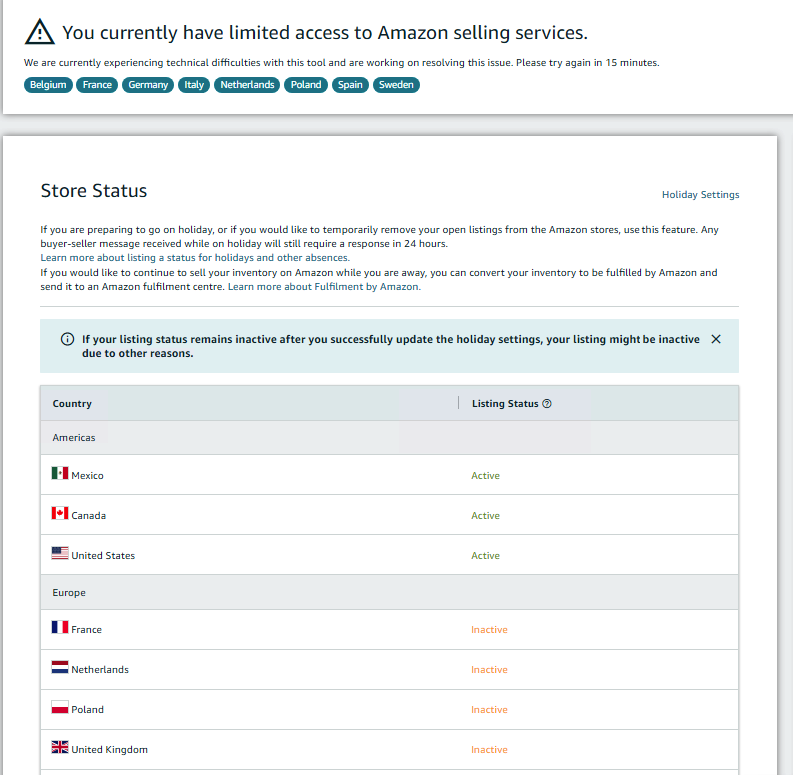Select the Netherlands country name in table
Image resolution: width=793 pixels, height=775 pixels.
100,670
